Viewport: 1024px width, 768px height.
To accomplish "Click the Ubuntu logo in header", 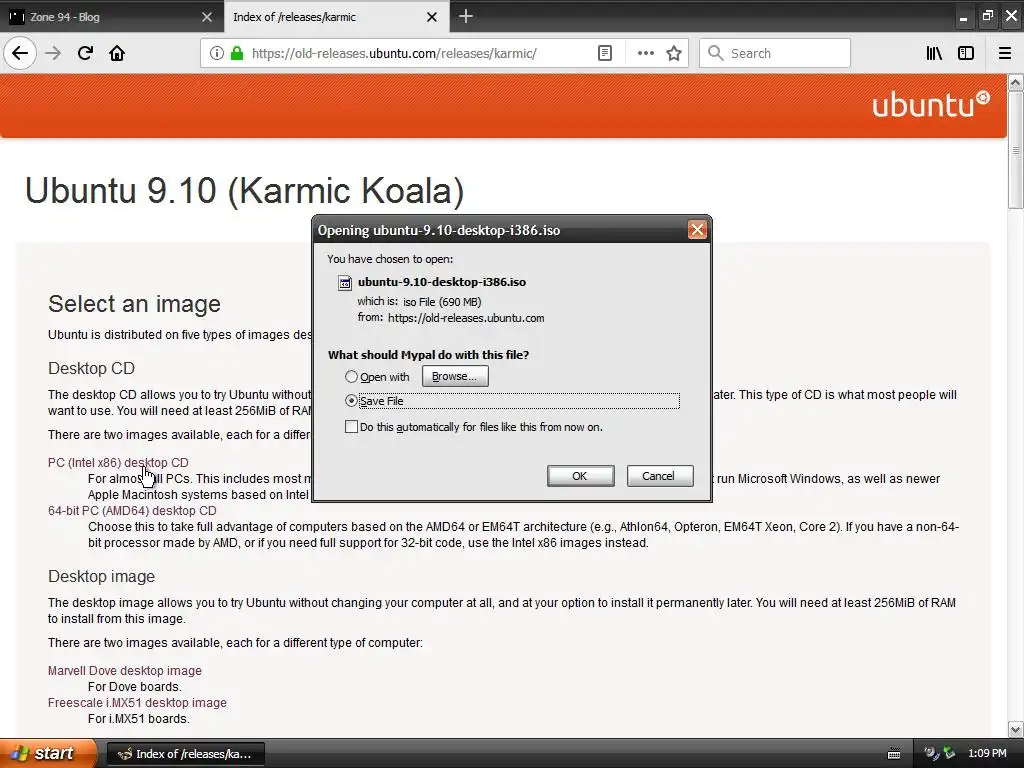I will 931,104.
